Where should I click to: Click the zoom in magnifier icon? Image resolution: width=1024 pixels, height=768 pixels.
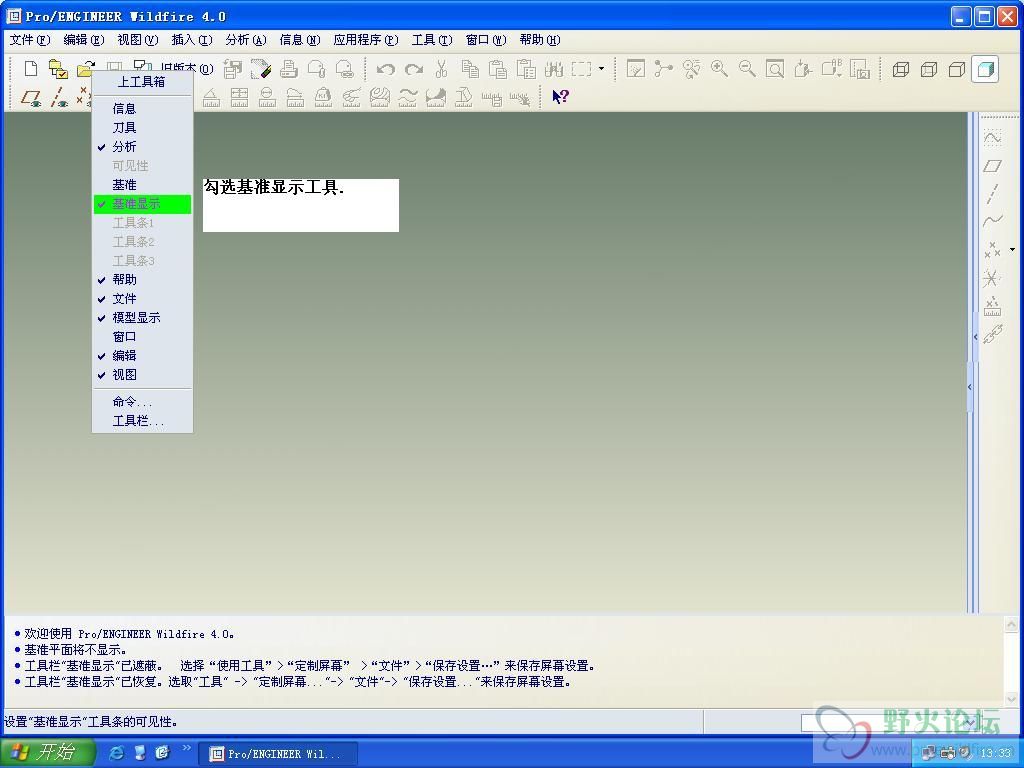(719, 69)
